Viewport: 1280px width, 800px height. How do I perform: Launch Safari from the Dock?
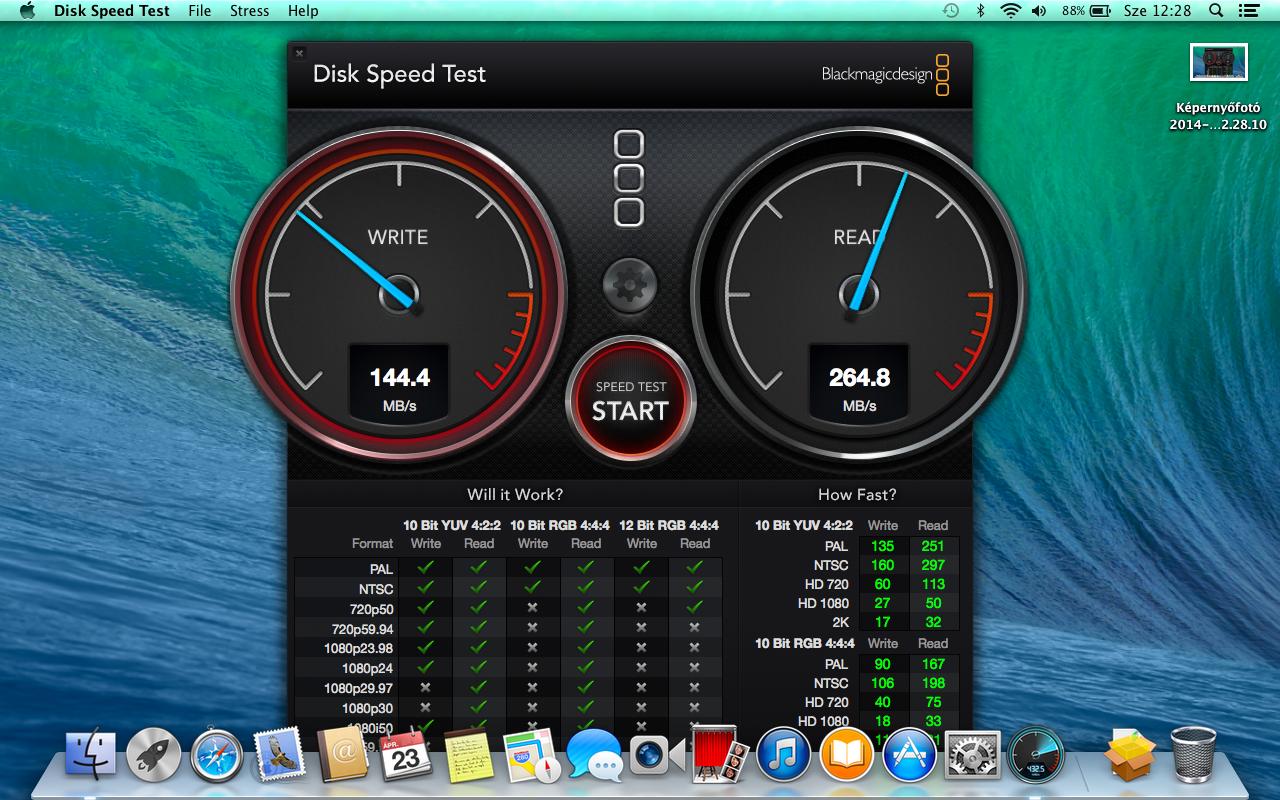pos(217,755)
